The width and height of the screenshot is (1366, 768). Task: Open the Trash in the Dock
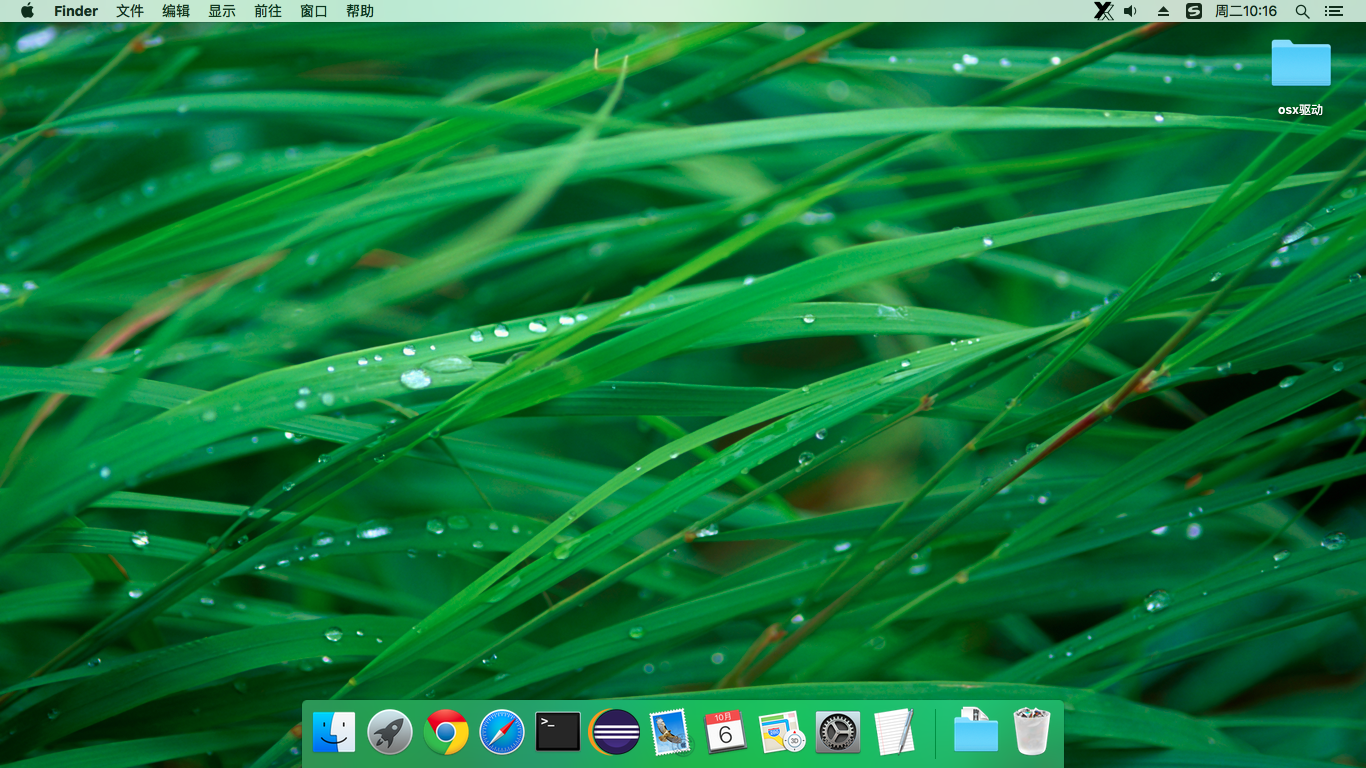[x=1031, y=731]
